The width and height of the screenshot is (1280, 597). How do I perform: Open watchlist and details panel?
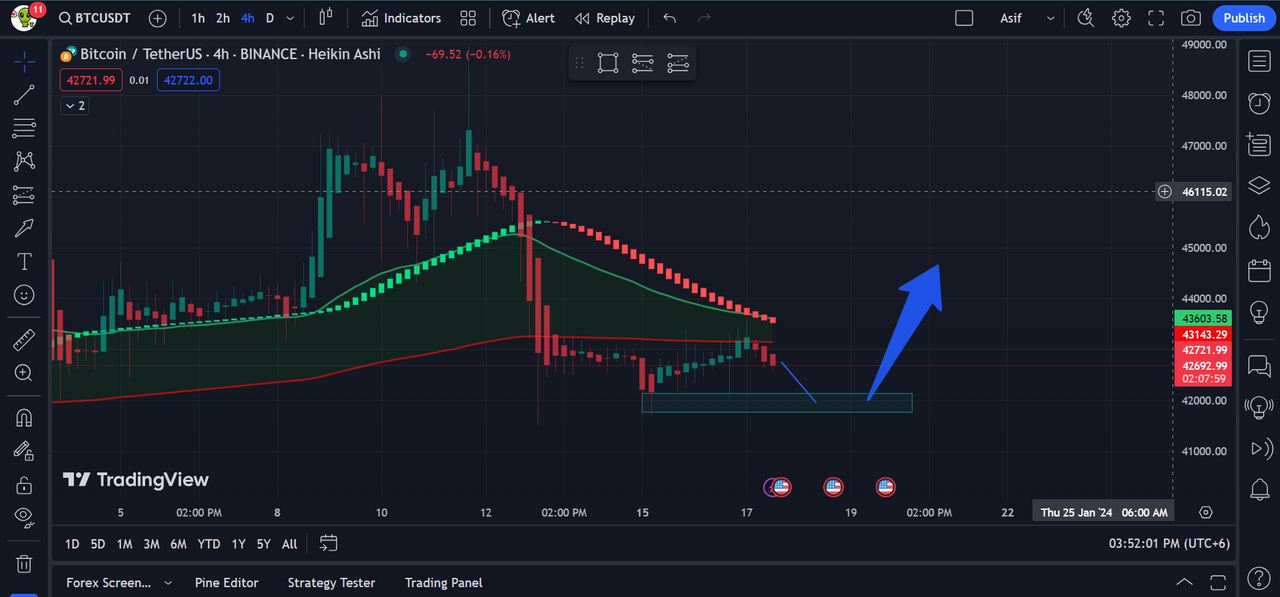coord(1259,61)
